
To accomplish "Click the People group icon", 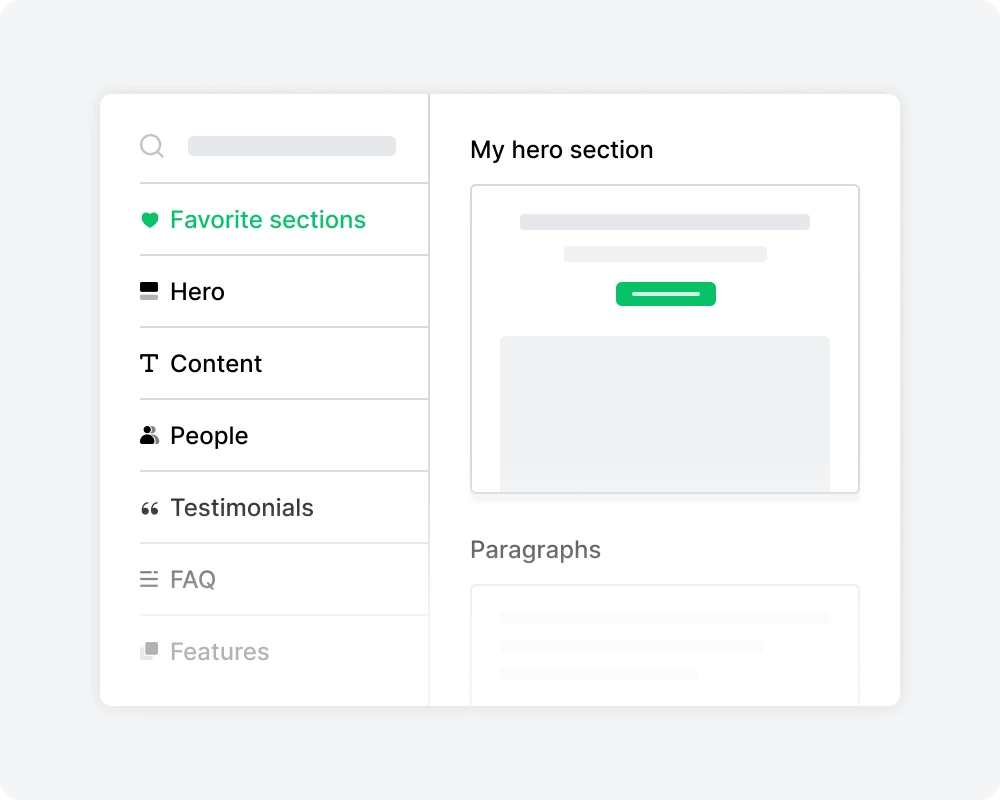I will tap(149, 436).
